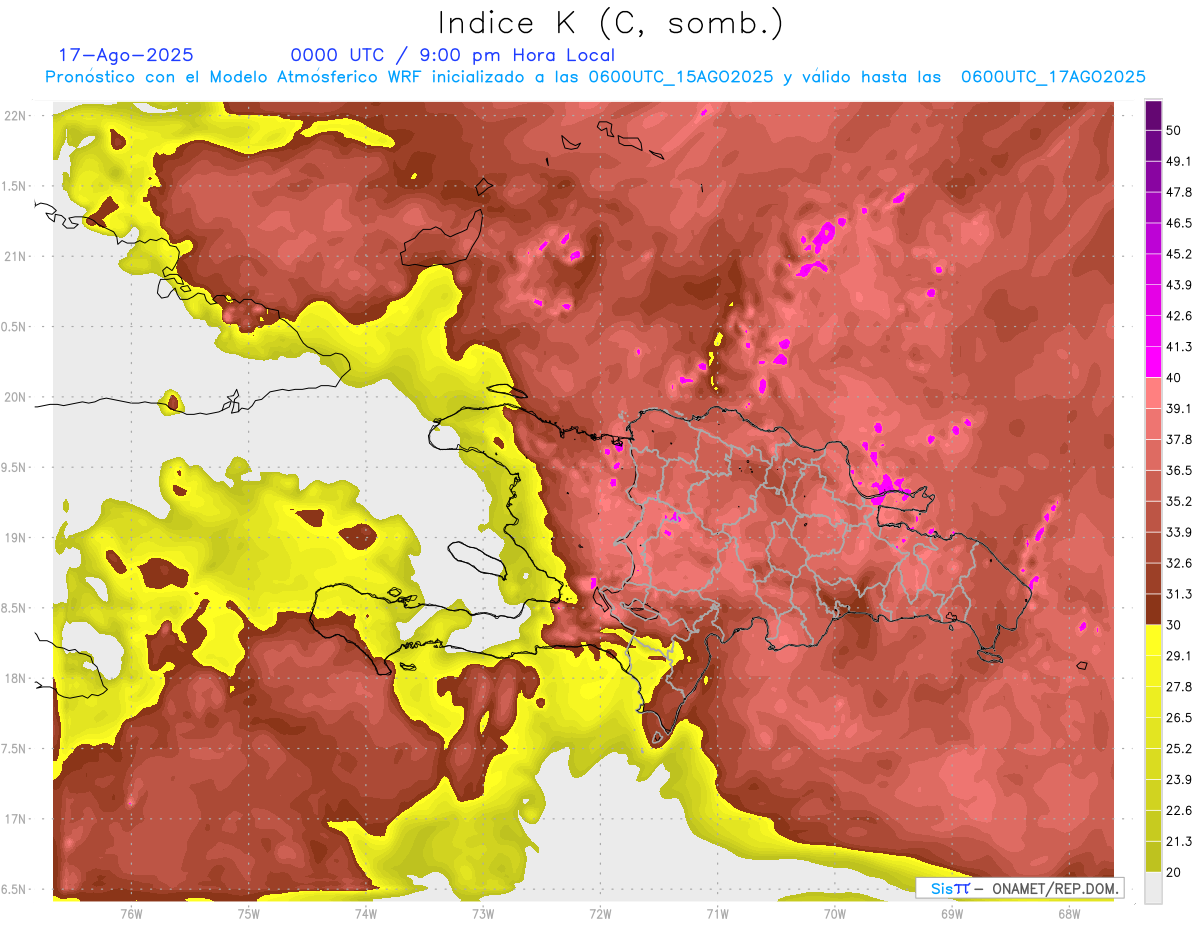The width and height of the screenshot is (1200, 927).
Task: Click the latitude label '17N'
Action: tap(15, 819)
